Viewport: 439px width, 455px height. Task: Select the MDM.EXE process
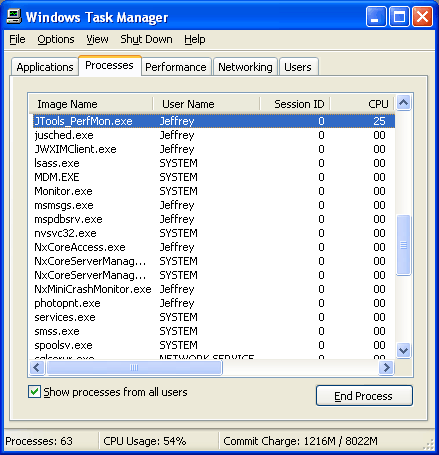(214, 177)
